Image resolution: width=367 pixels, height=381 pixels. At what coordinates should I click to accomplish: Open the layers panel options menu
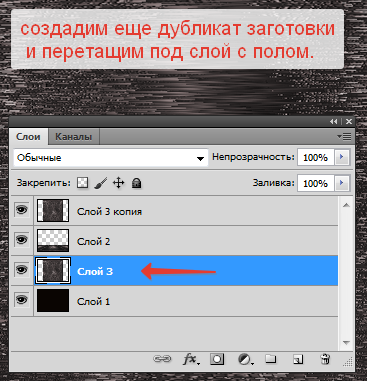344,136
